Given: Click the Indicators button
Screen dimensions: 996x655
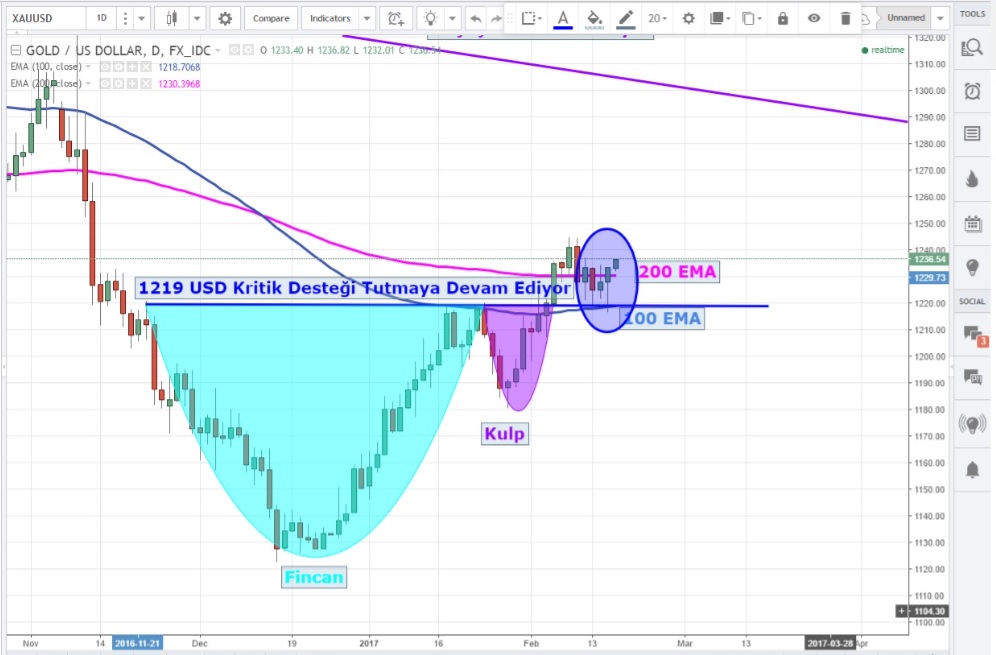Looking at the screenshot, I should [330, 18].
